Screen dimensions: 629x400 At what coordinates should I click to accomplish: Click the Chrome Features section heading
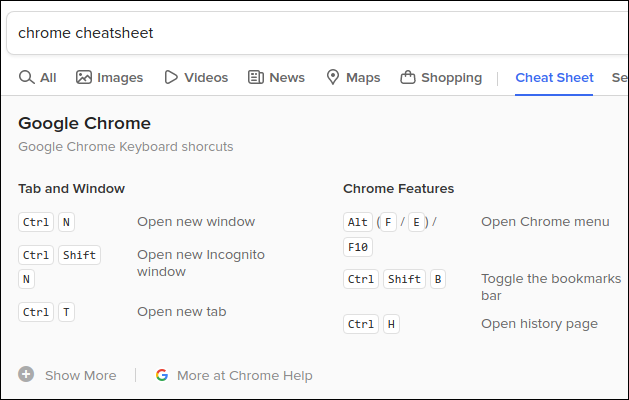[398, 189]
